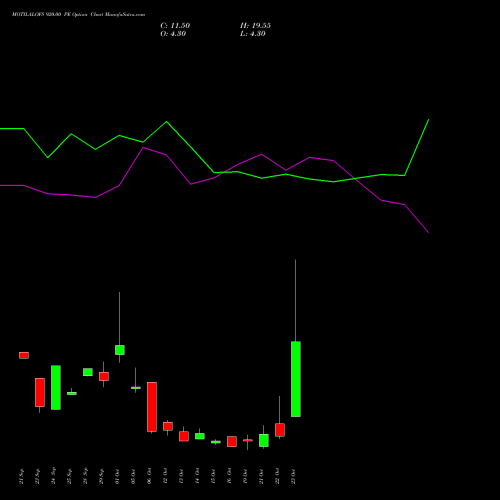Click the red candlestick for 16 Oct

pos(232,441)
